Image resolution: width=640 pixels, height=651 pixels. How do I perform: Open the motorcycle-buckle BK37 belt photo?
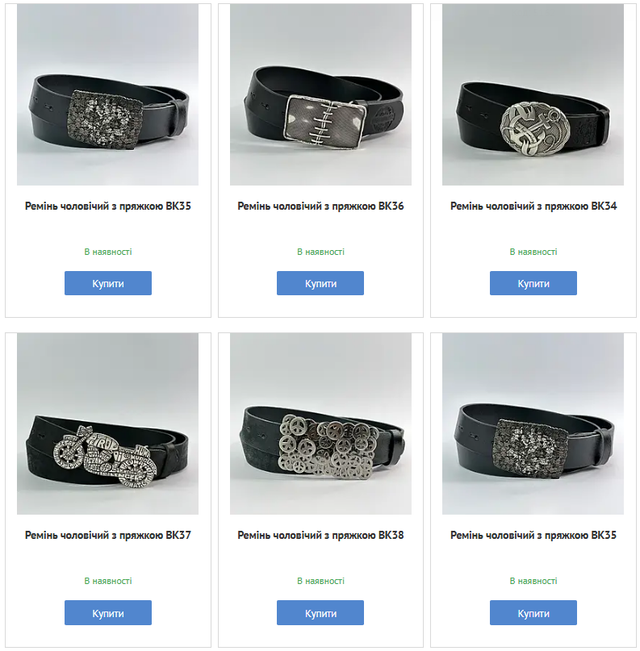(107, 423)
